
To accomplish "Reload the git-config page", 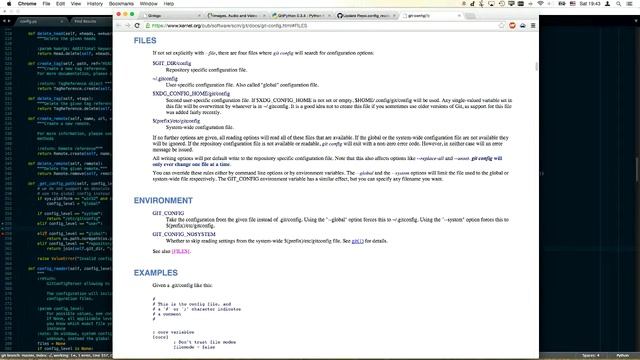I will point(137,25).
